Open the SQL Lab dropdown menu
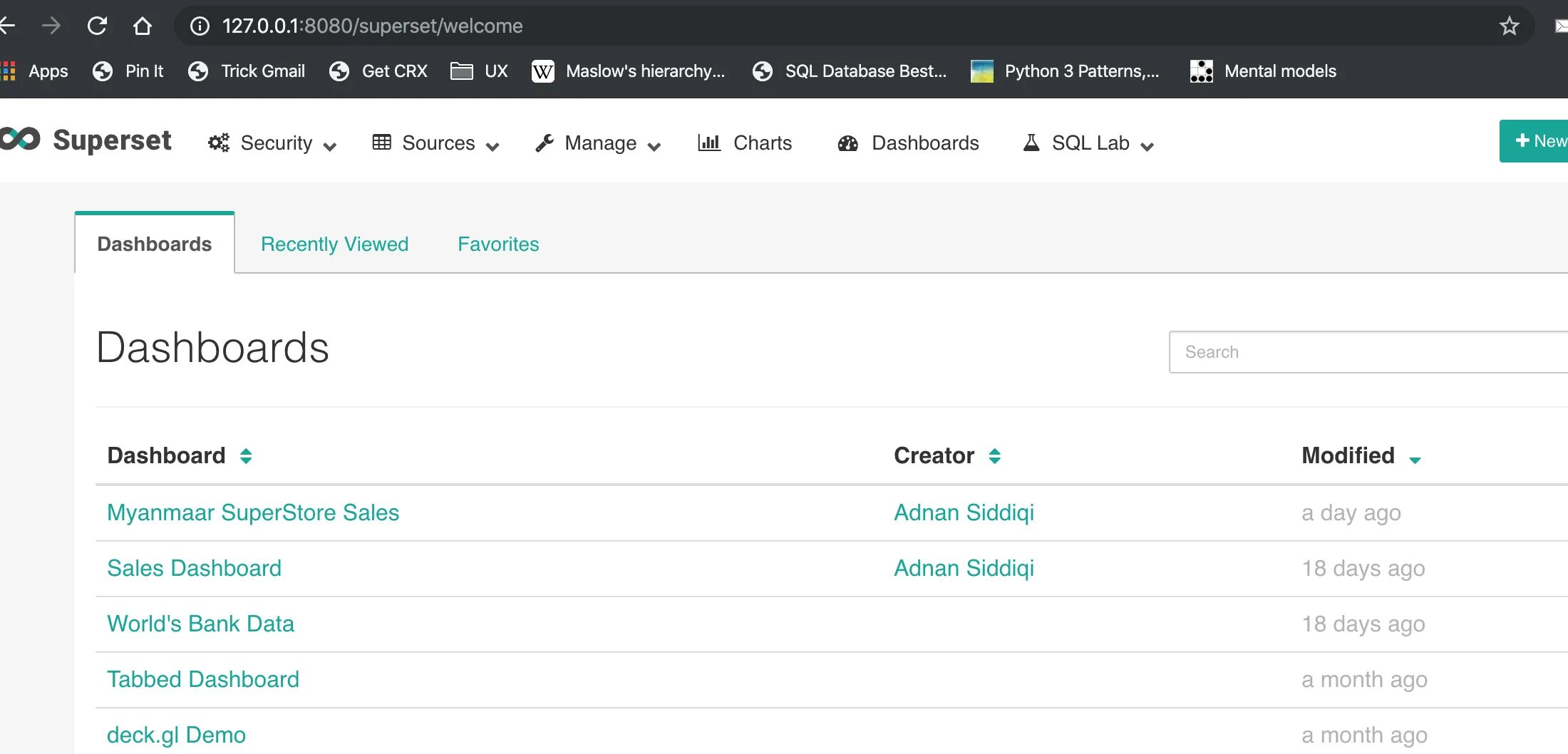Viewport: 1568px width, 754px height. 1088,143
